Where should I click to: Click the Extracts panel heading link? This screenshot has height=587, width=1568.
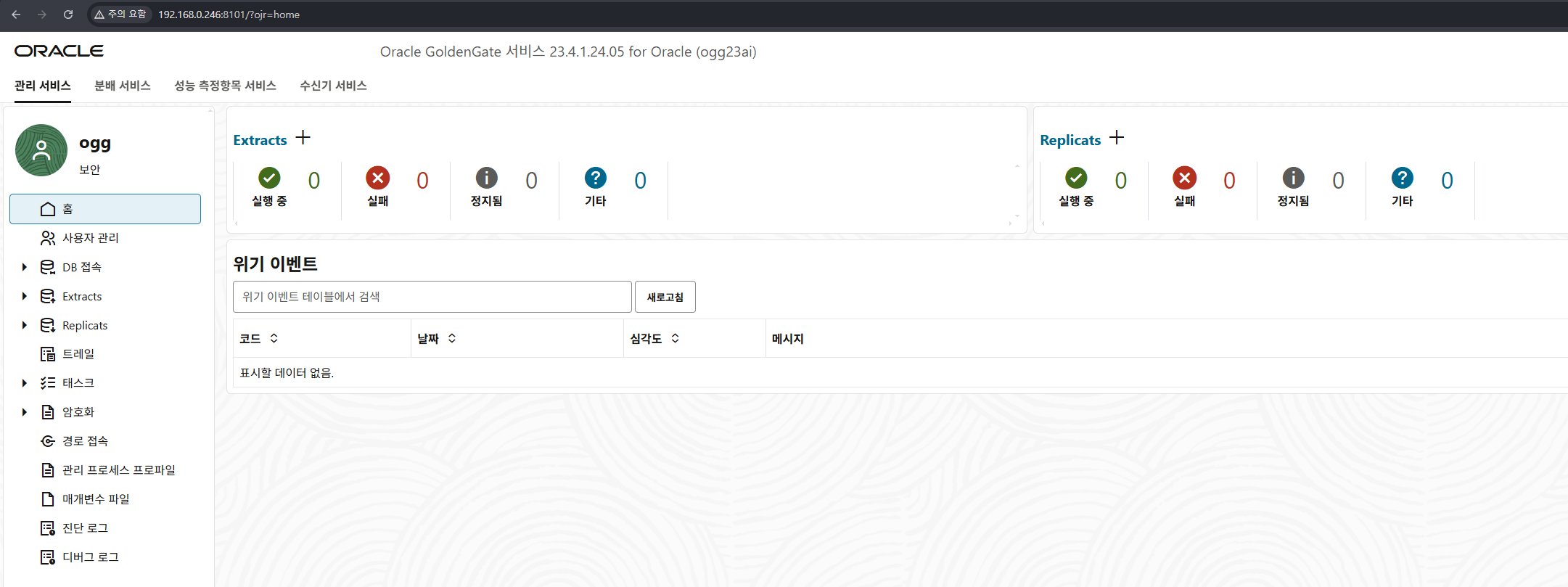click(260, 140)
